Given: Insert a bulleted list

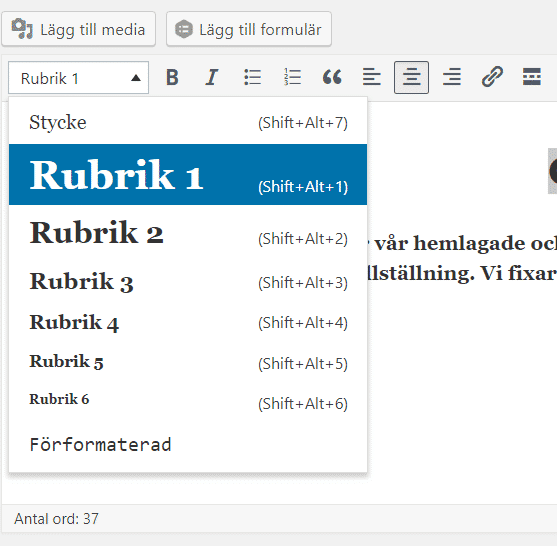Looking at the screenshot, I should click(x=252, y=77).
